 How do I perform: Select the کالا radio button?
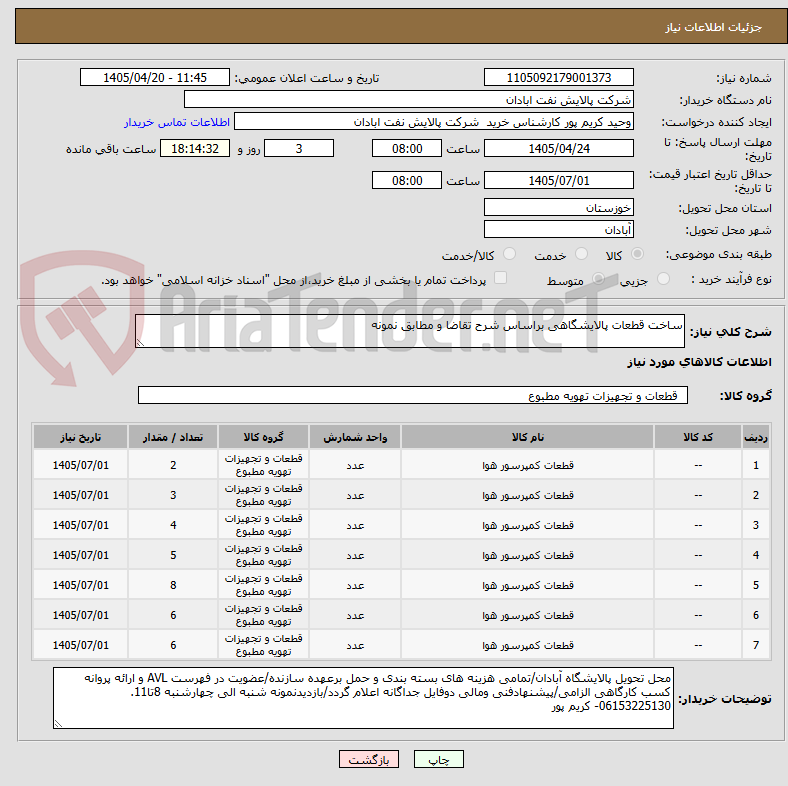(x=637, y=254)
